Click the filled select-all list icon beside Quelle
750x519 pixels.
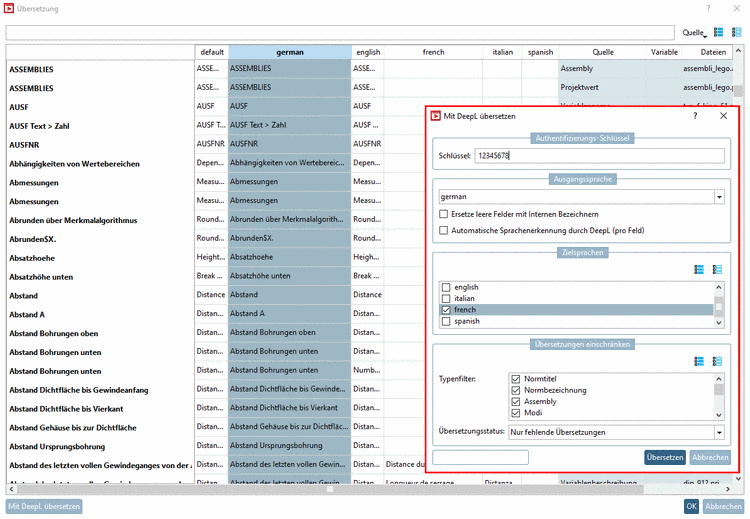718,32
